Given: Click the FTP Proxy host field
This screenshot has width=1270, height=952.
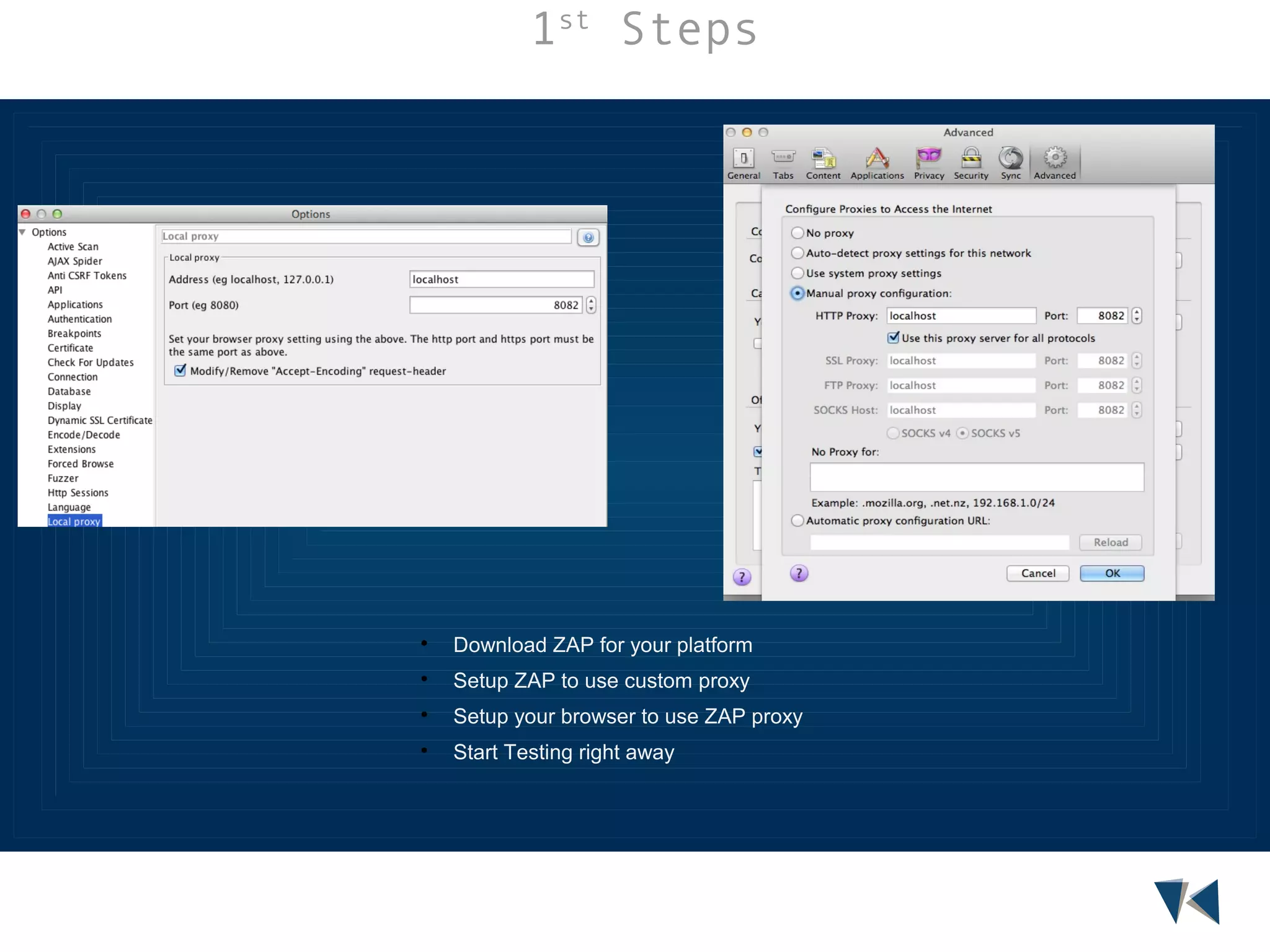Looking at the screenshot, I should pyautogui.click(x=961, y=386).
